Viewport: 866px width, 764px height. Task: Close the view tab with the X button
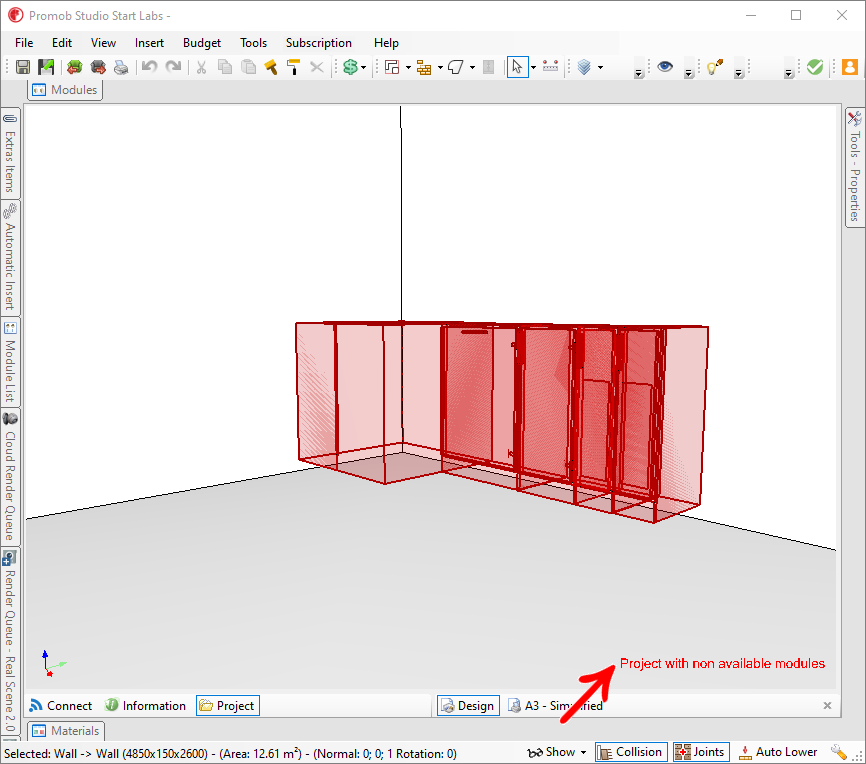pos(827,705)
